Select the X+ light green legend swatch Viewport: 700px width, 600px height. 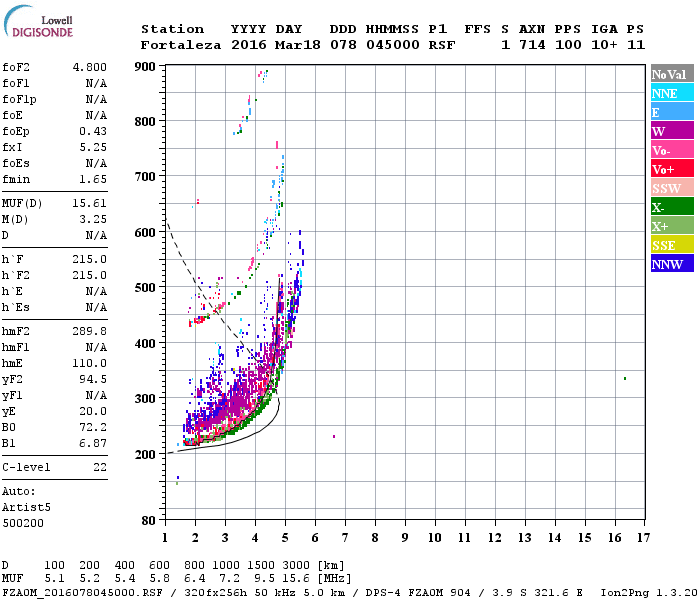pyautogui.click(x=672, y=226)
